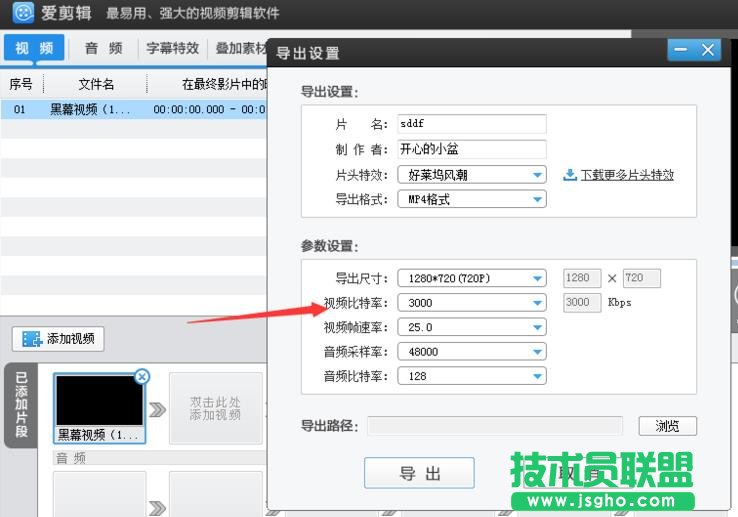Click the 双击此处添加视频 placeholder slot
Screen dimensions: 738x517
216,408
